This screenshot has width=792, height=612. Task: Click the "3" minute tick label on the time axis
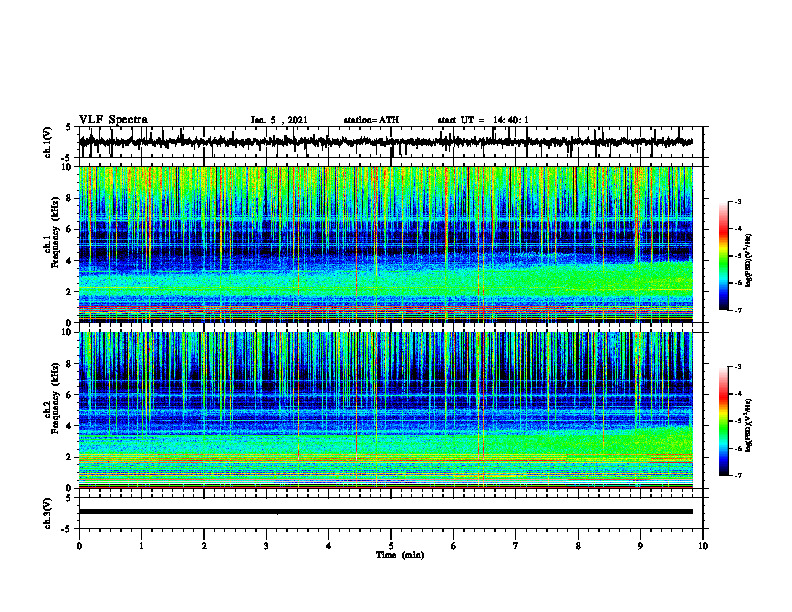(x=266, y=546)
